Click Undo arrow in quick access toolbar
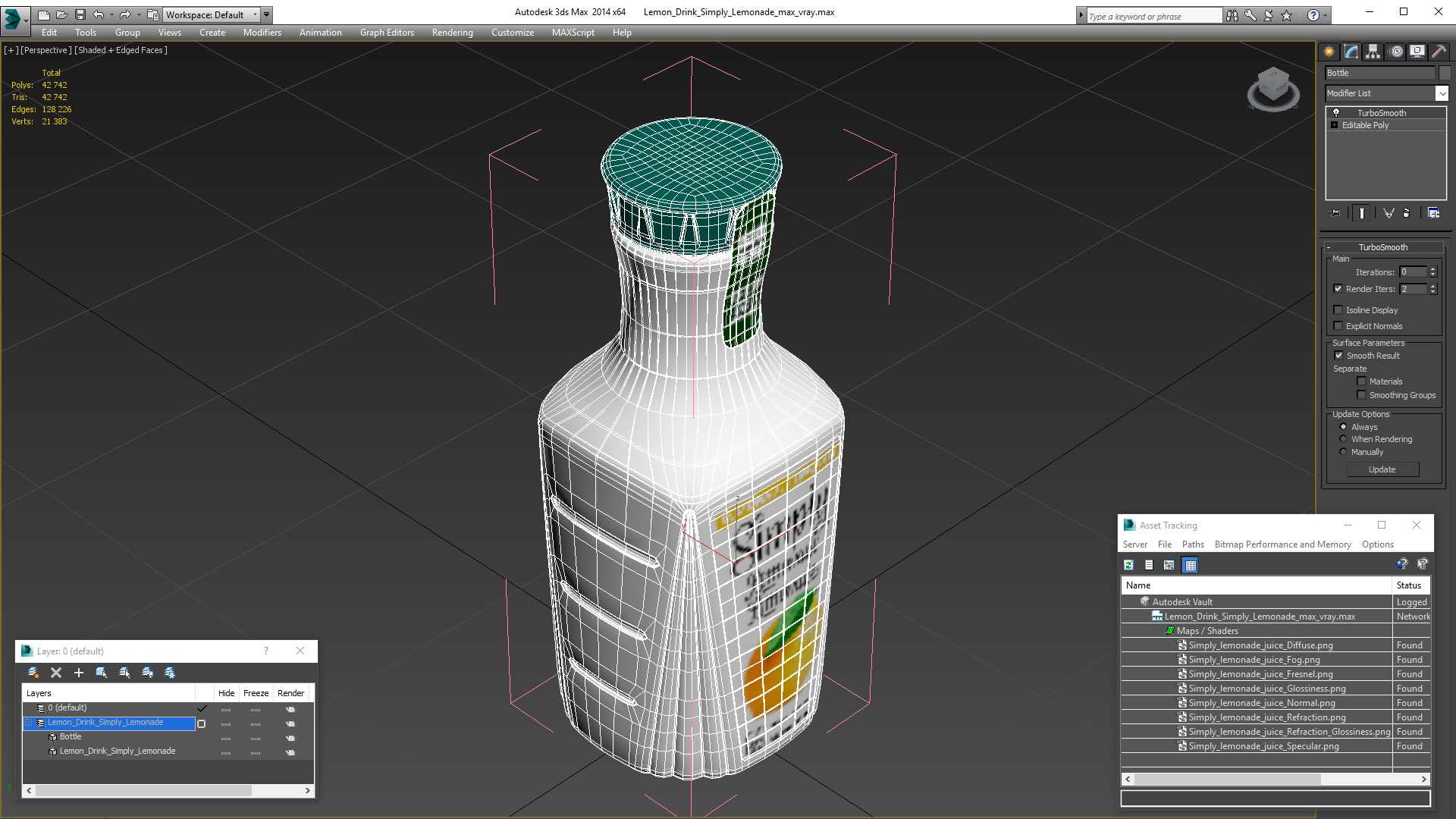Image resolution: width=1456 pixels, height=819 pixels. 99,14
